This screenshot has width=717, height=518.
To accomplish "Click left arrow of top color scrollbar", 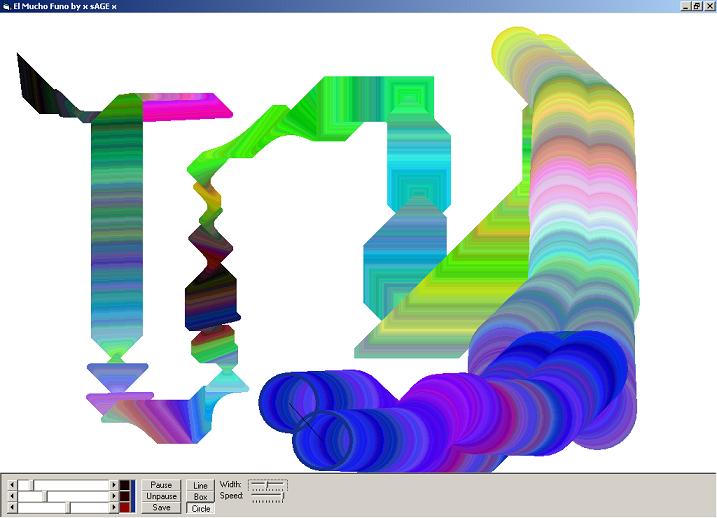I will (12, 485).
